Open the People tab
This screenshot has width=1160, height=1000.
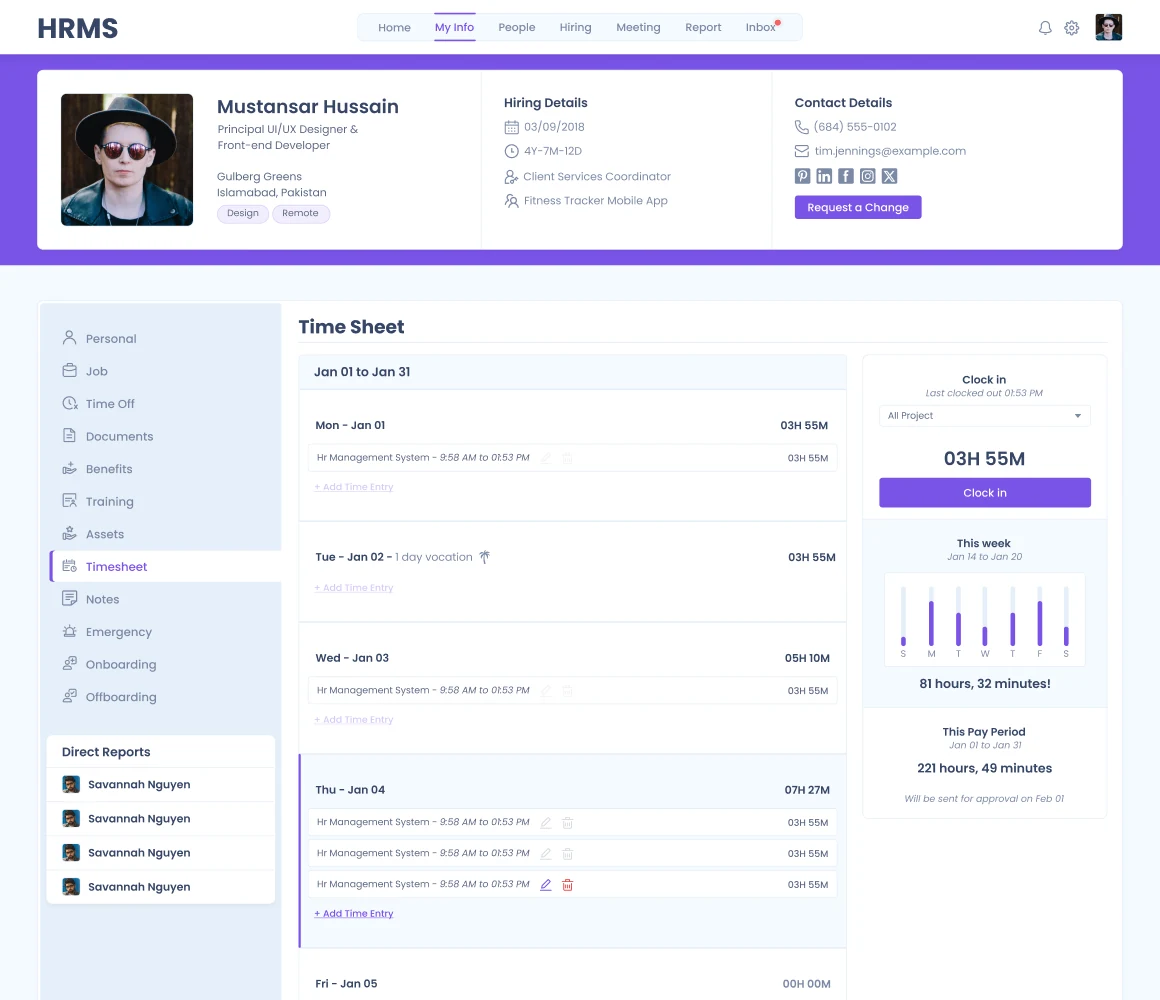tap(516, 27)
